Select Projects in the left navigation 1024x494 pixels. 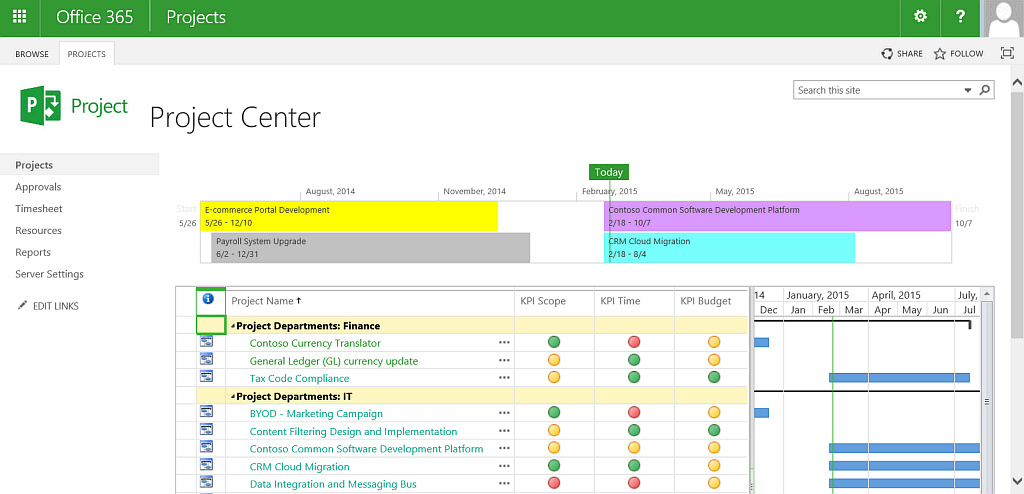click(80, 165)
